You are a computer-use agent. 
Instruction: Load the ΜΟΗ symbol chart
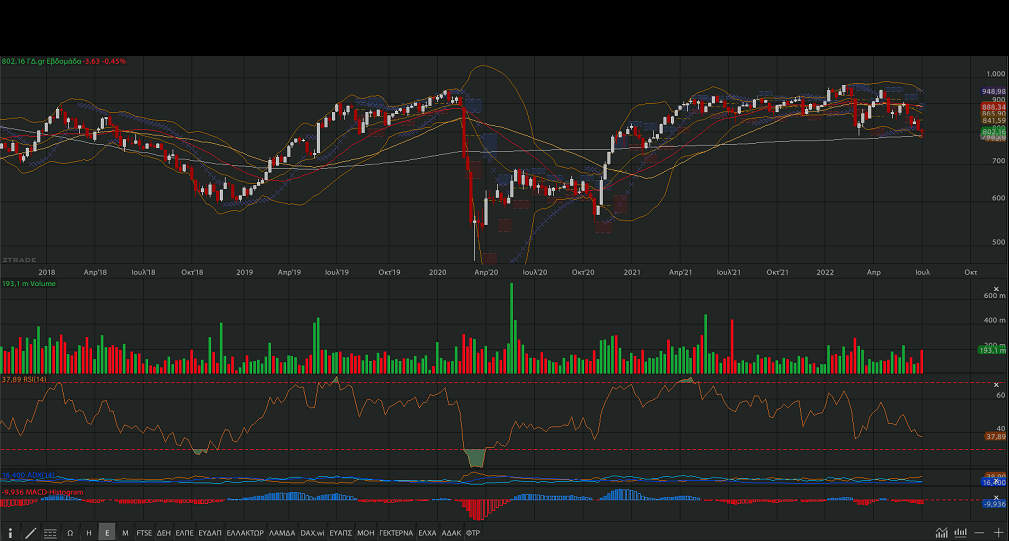click(x=366, y=533)
